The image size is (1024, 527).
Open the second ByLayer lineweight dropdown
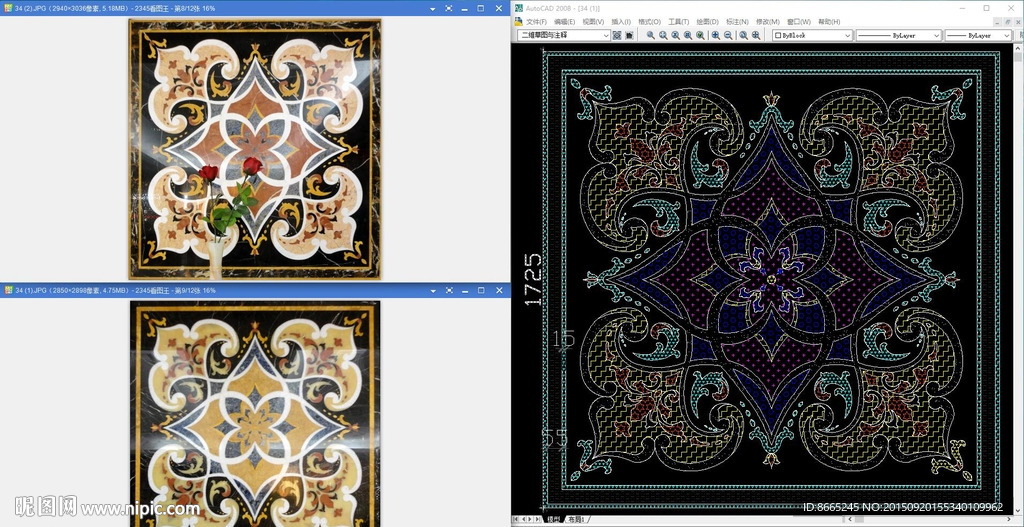pyautogui.click(x=978, y=35)
